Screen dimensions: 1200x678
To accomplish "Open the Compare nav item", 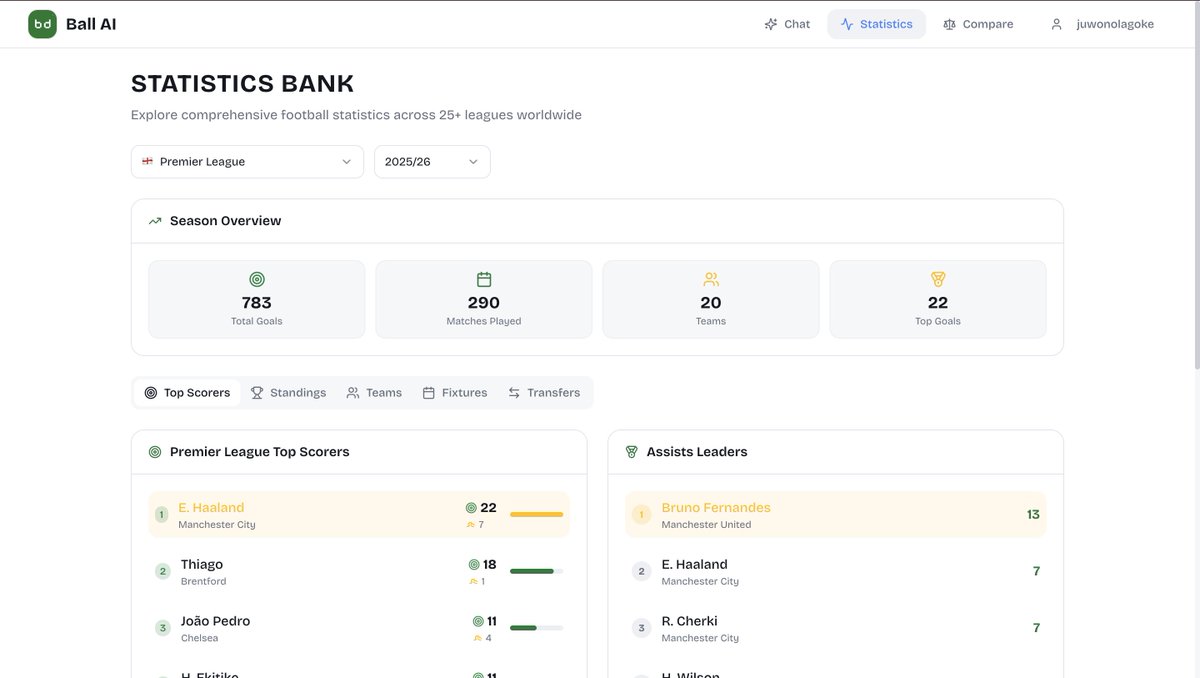I will pos(978,24).
